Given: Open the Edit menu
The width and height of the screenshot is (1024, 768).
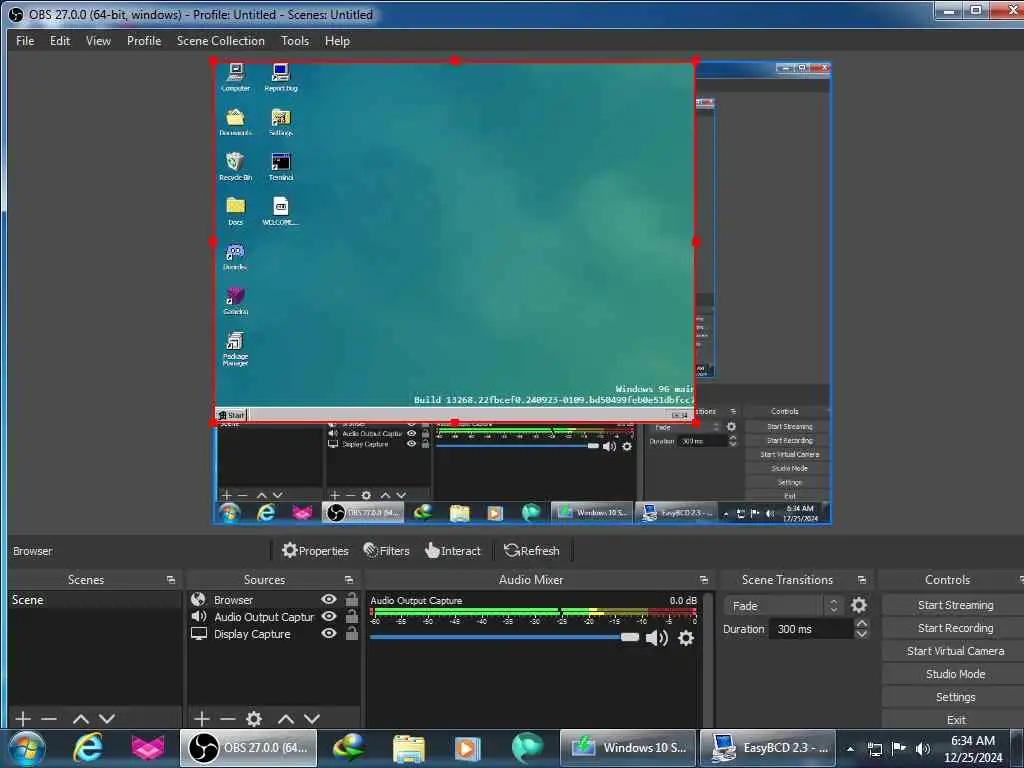Looking at the screenshot, I should tap(60, 40).
